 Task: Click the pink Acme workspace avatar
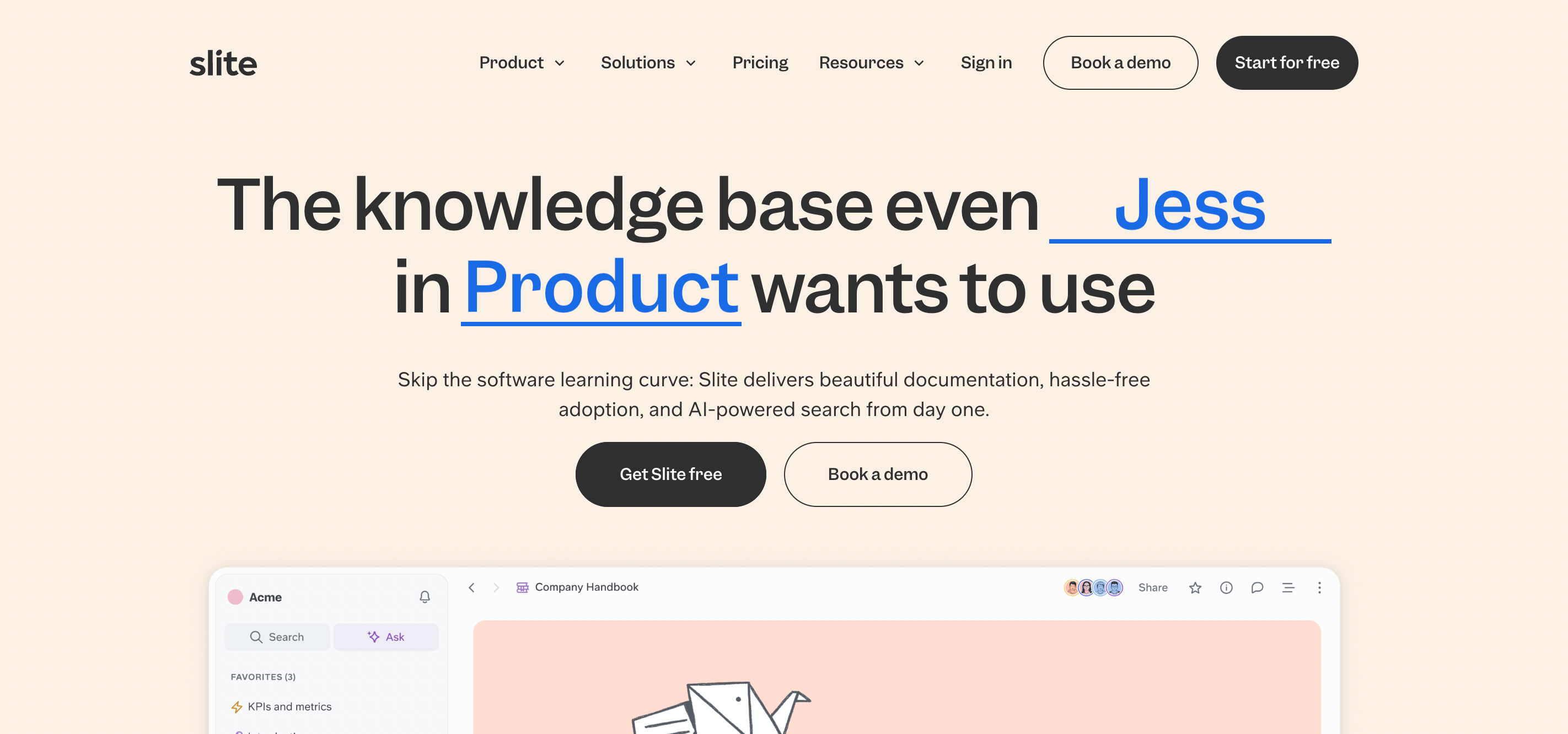(235, 596)
